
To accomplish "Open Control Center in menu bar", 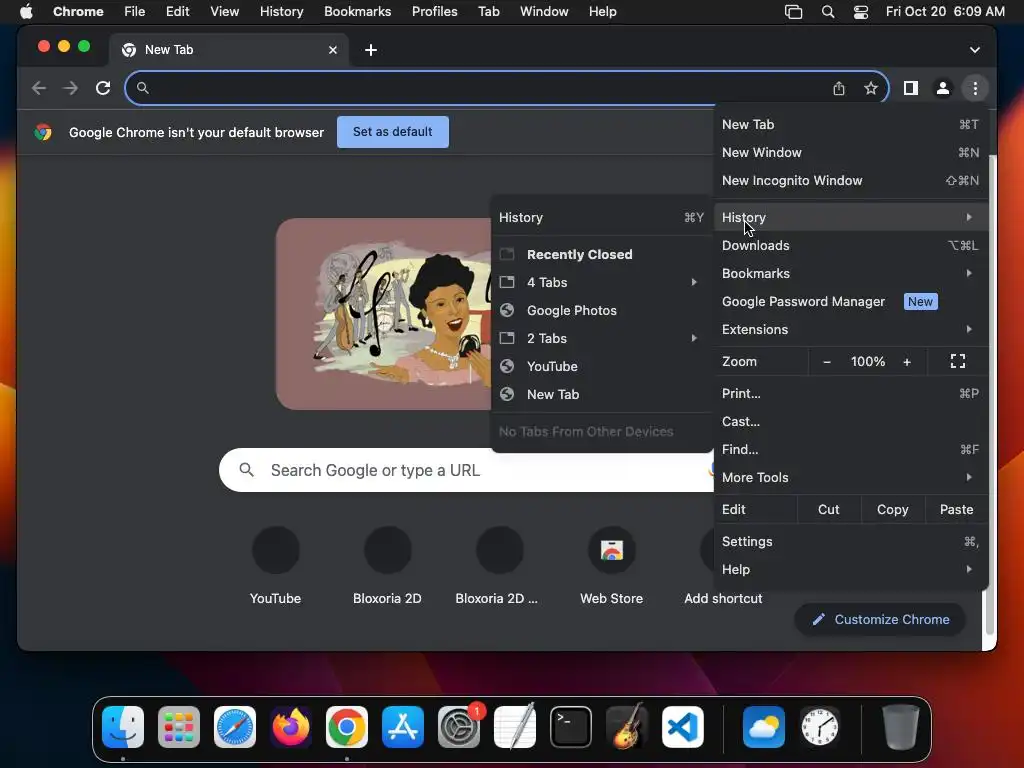I will (861, 12).
